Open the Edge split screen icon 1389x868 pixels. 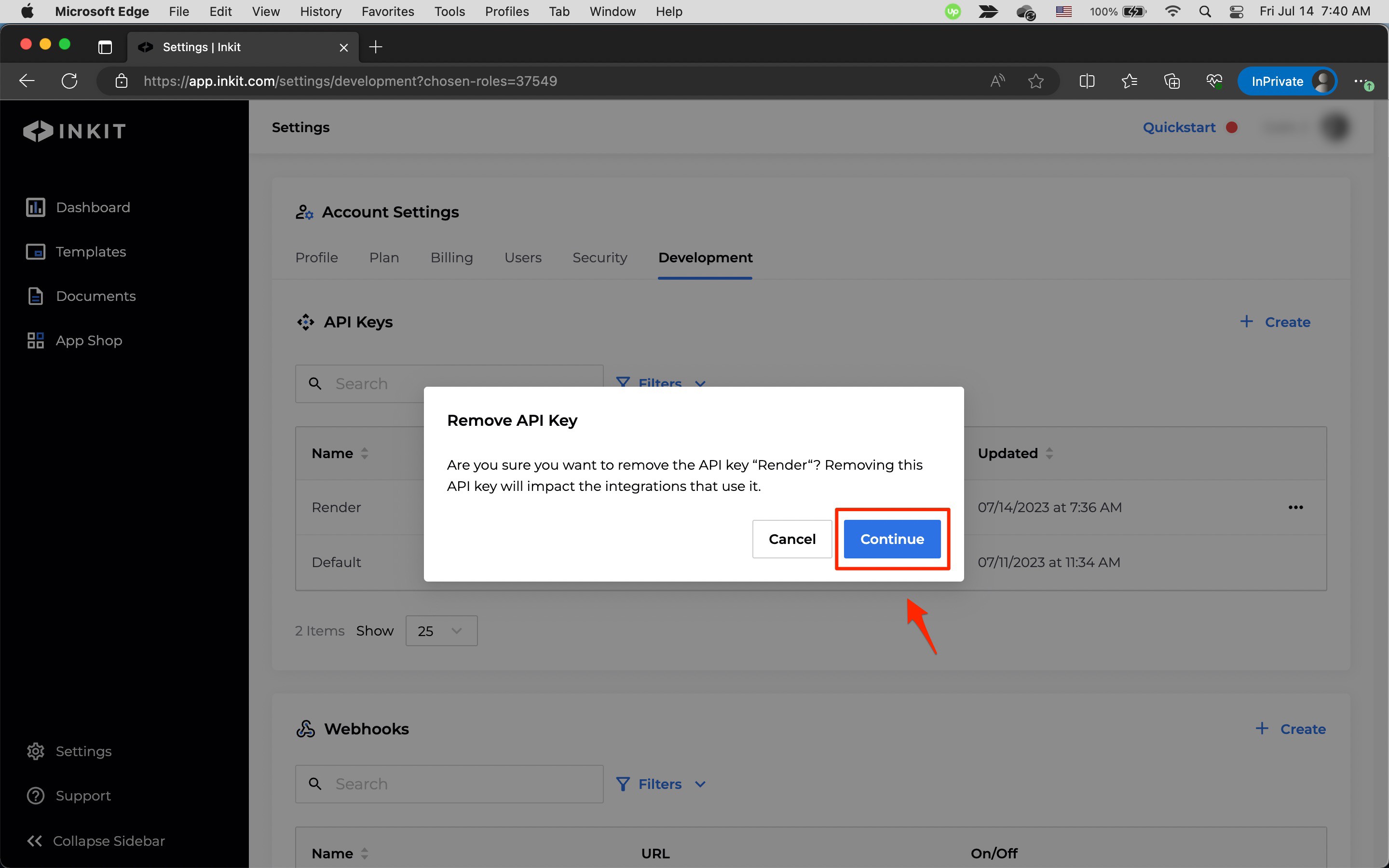coord(1087,81)
